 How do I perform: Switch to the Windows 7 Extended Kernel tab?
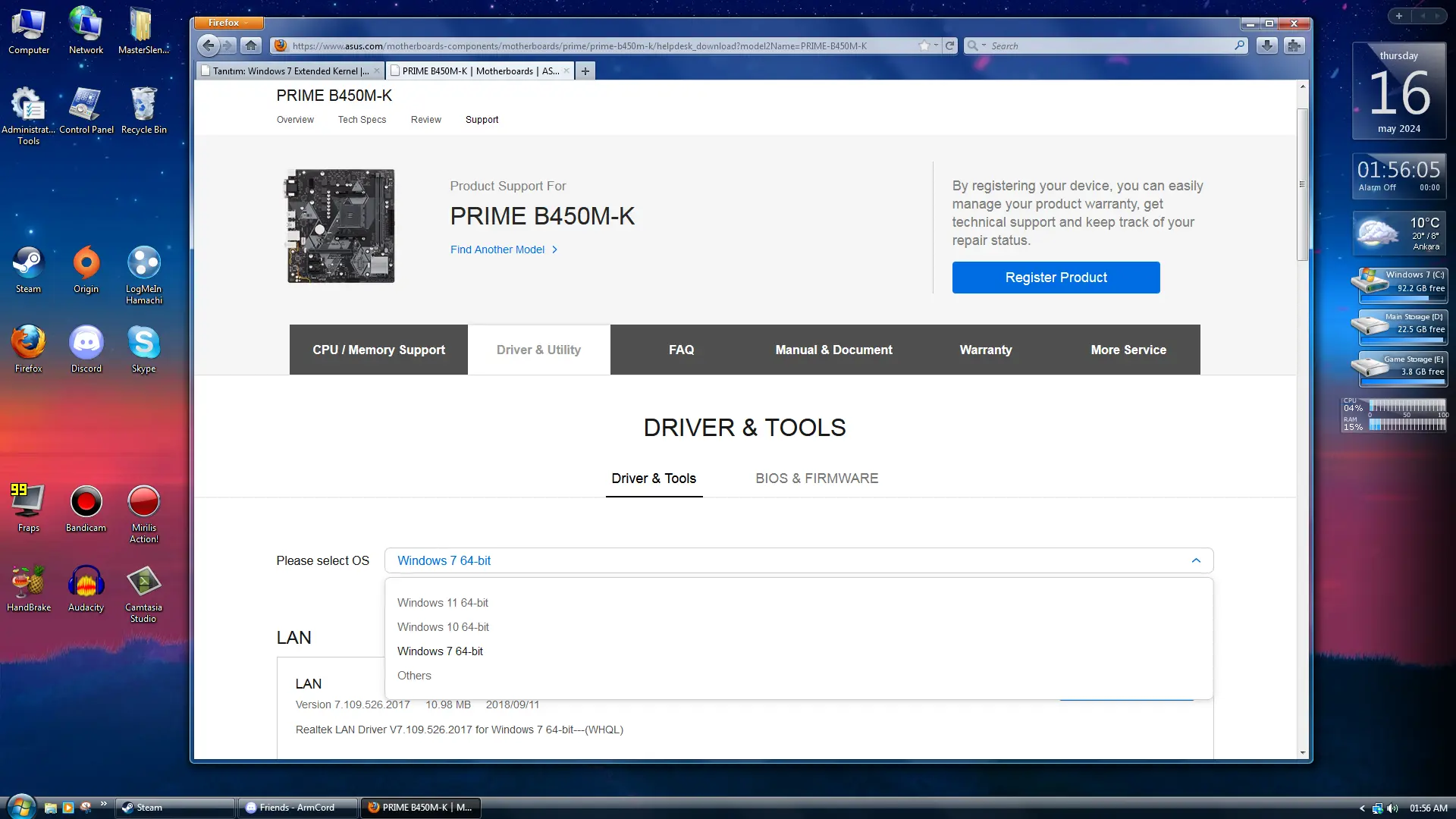pos(291,71)
